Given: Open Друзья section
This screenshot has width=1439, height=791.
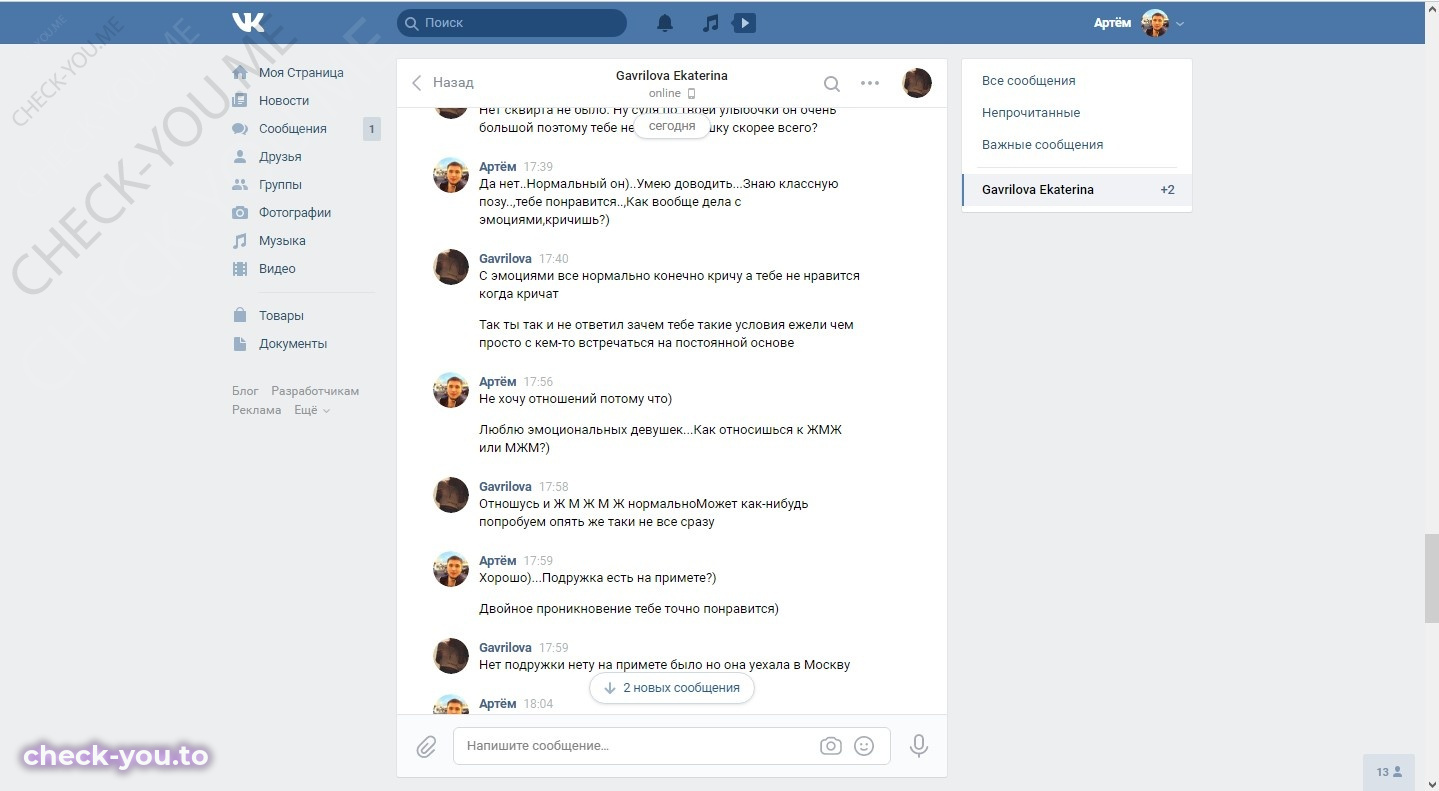Looking at the screenshot, I should click(x=280, y=157).
